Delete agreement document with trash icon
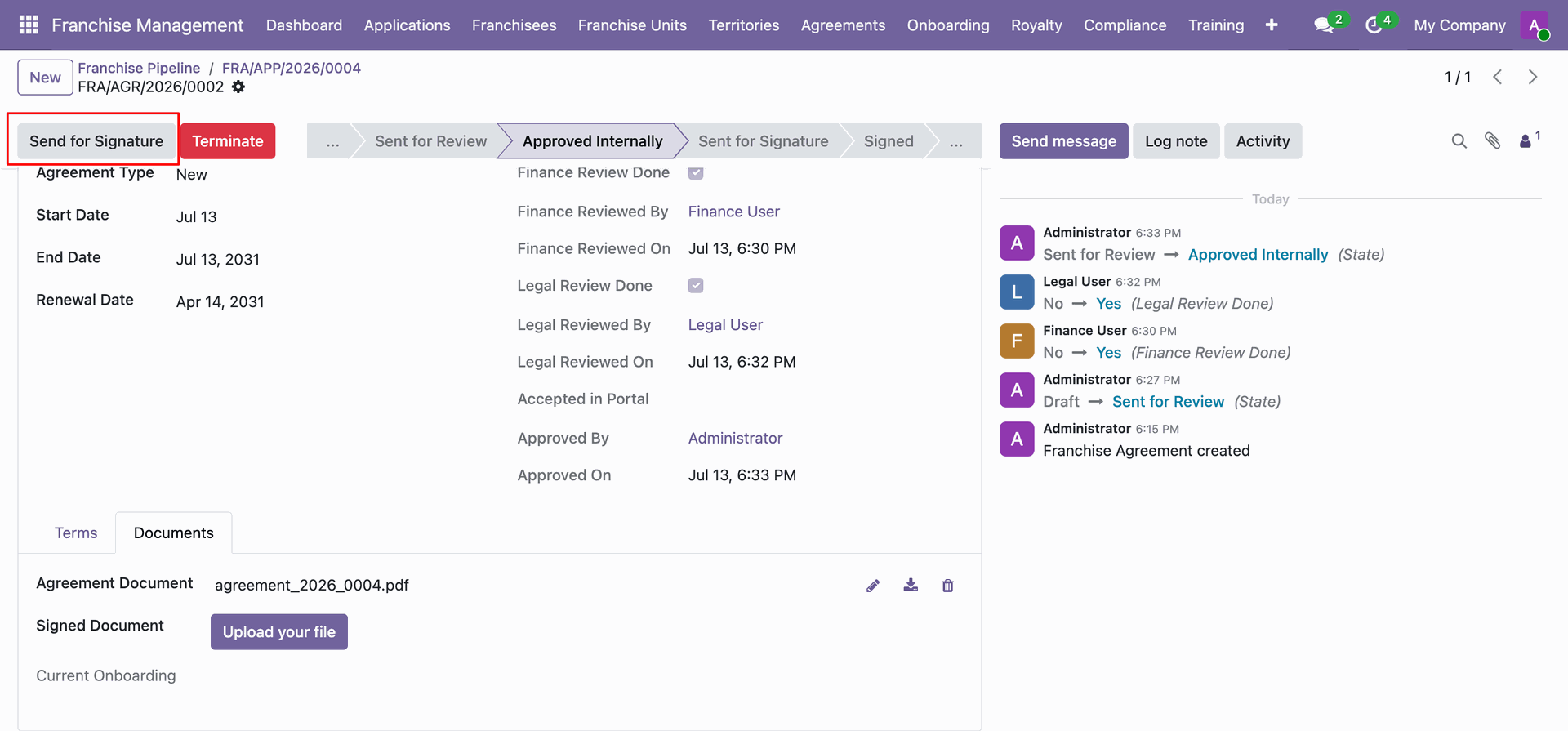 (948, 586)
